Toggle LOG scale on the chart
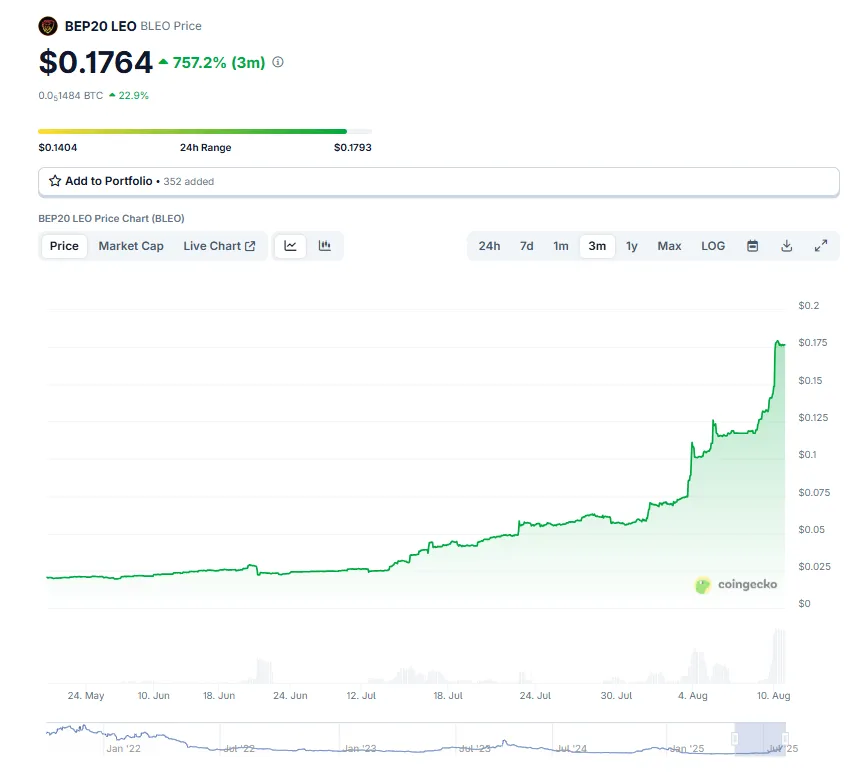The height and width of the screenshot is (773, 852). coord(713,246)
